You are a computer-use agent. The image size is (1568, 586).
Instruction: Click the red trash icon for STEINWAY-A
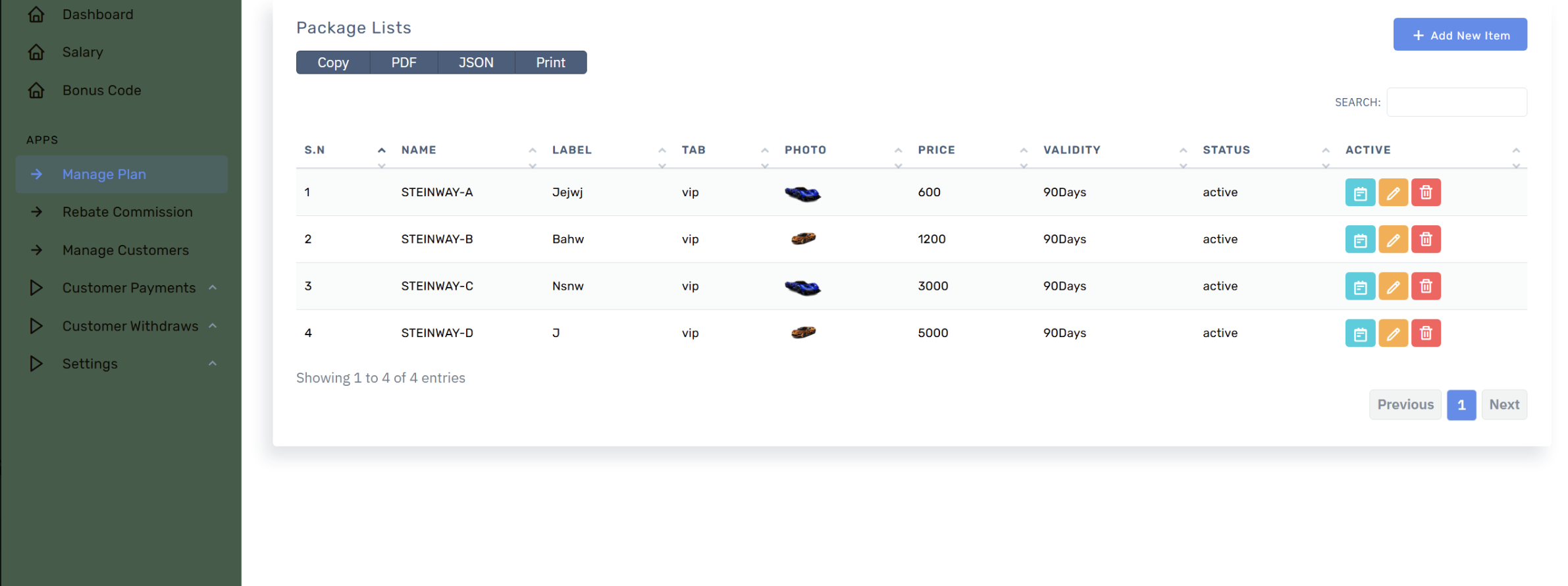1425,193
